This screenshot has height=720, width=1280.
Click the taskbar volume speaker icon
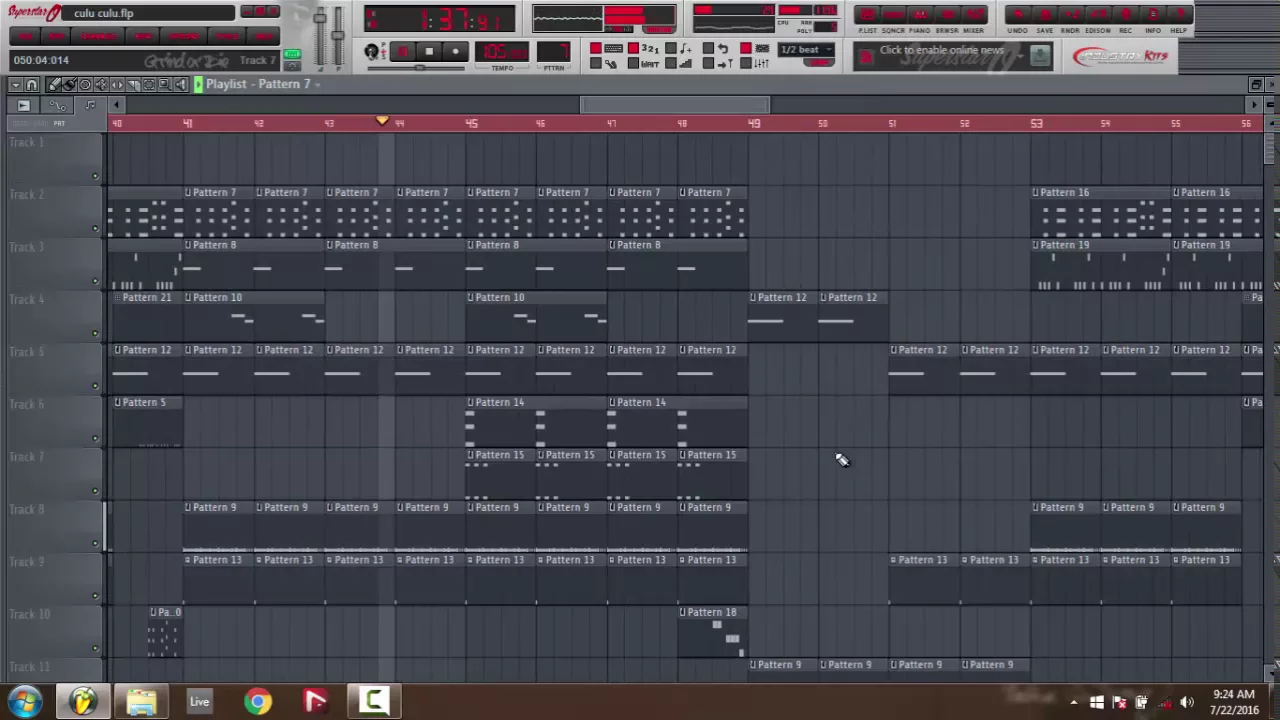coord(1187,702)
